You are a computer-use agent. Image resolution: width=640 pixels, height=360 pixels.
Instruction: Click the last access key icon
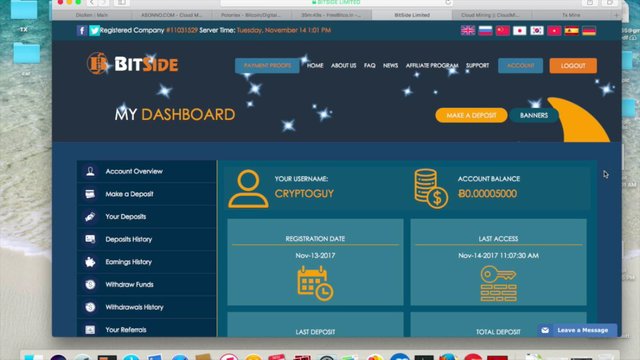click(x=498, y=284)
